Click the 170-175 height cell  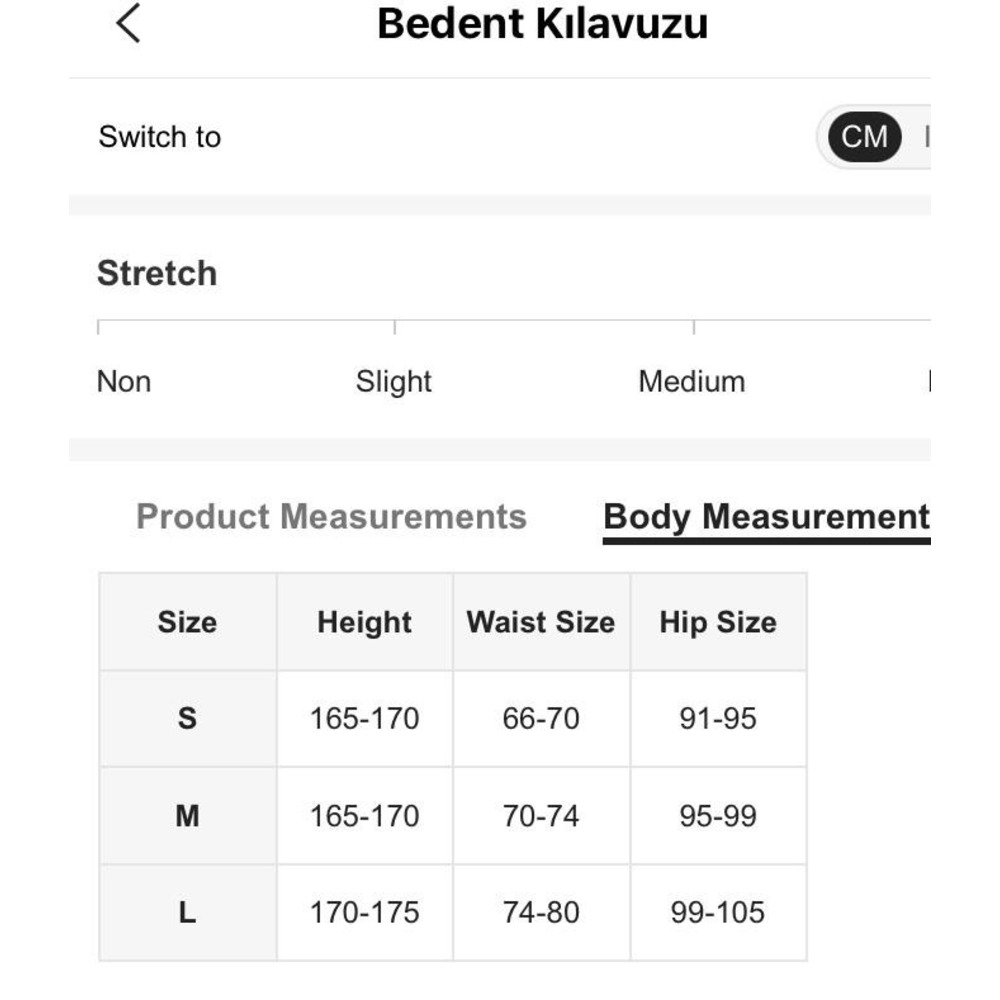pyautogui.click(x=364, y=913)
